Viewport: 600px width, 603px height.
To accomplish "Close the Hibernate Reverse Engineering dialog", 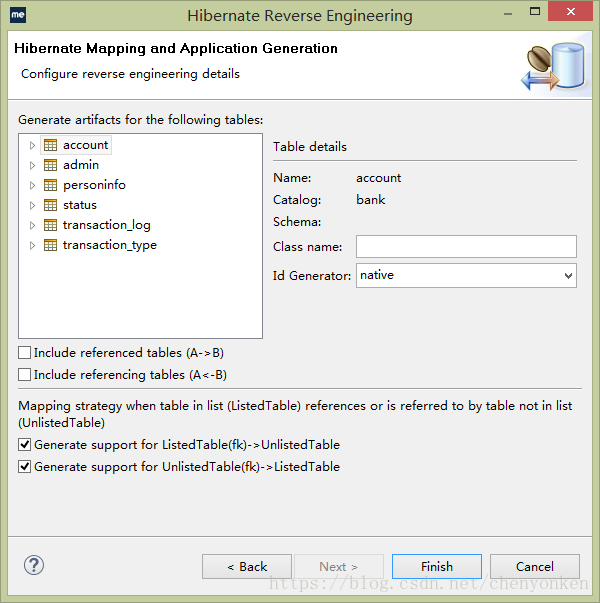I will coord(571,12).
